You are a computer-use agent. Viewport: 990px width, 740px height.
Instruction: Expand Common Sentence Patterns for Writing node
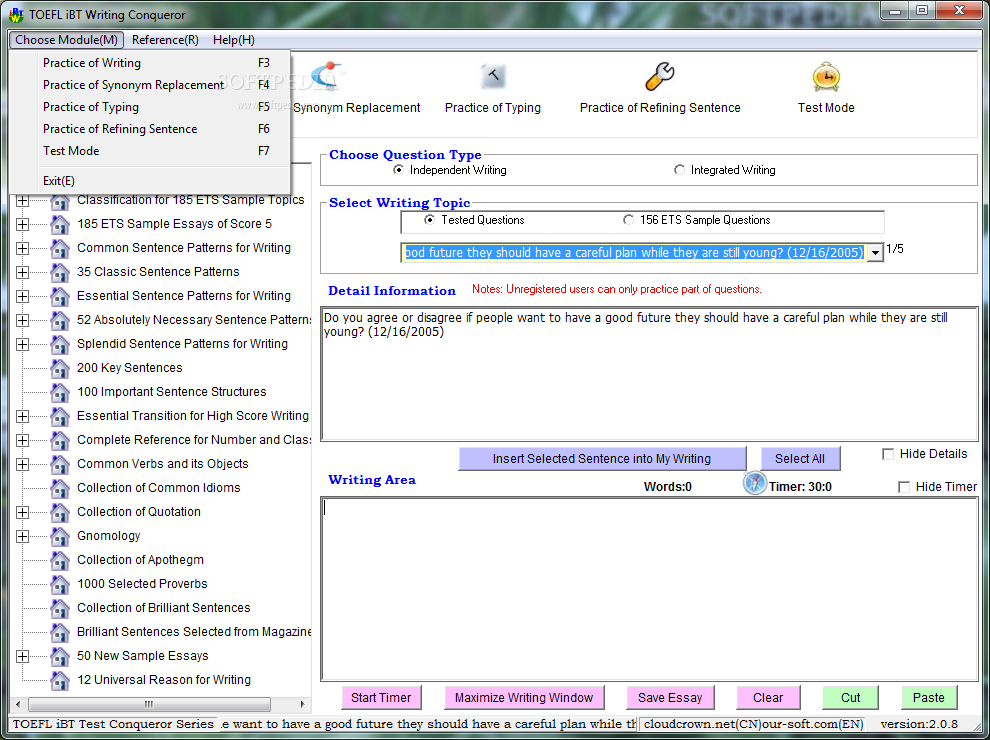coord(22,248)
